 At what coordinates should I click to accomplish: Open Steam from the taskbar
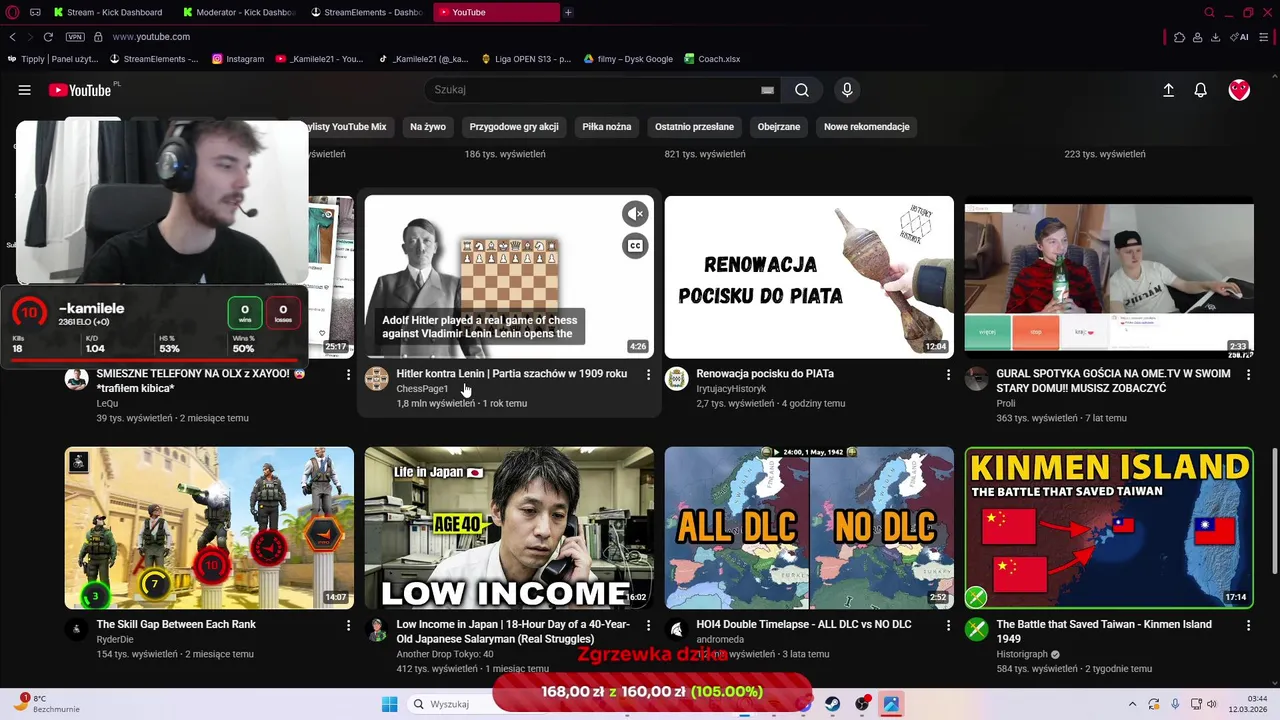832,704
